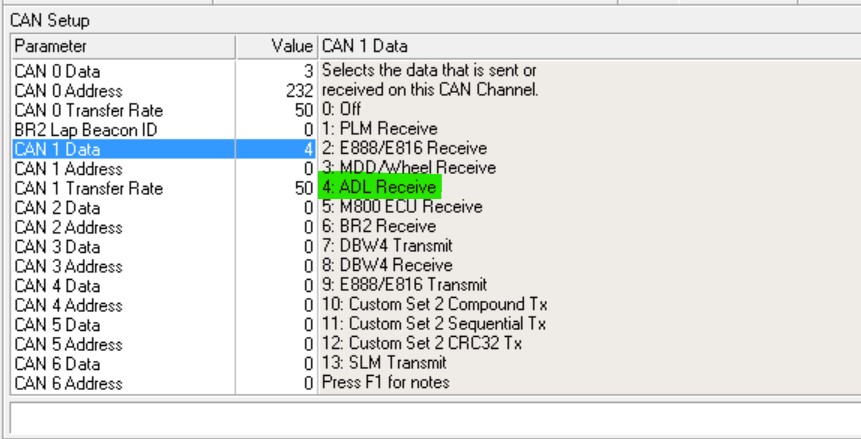Click the '5: M800 ECU Receive' option text
861x439 pixels.
click(402, 207)
